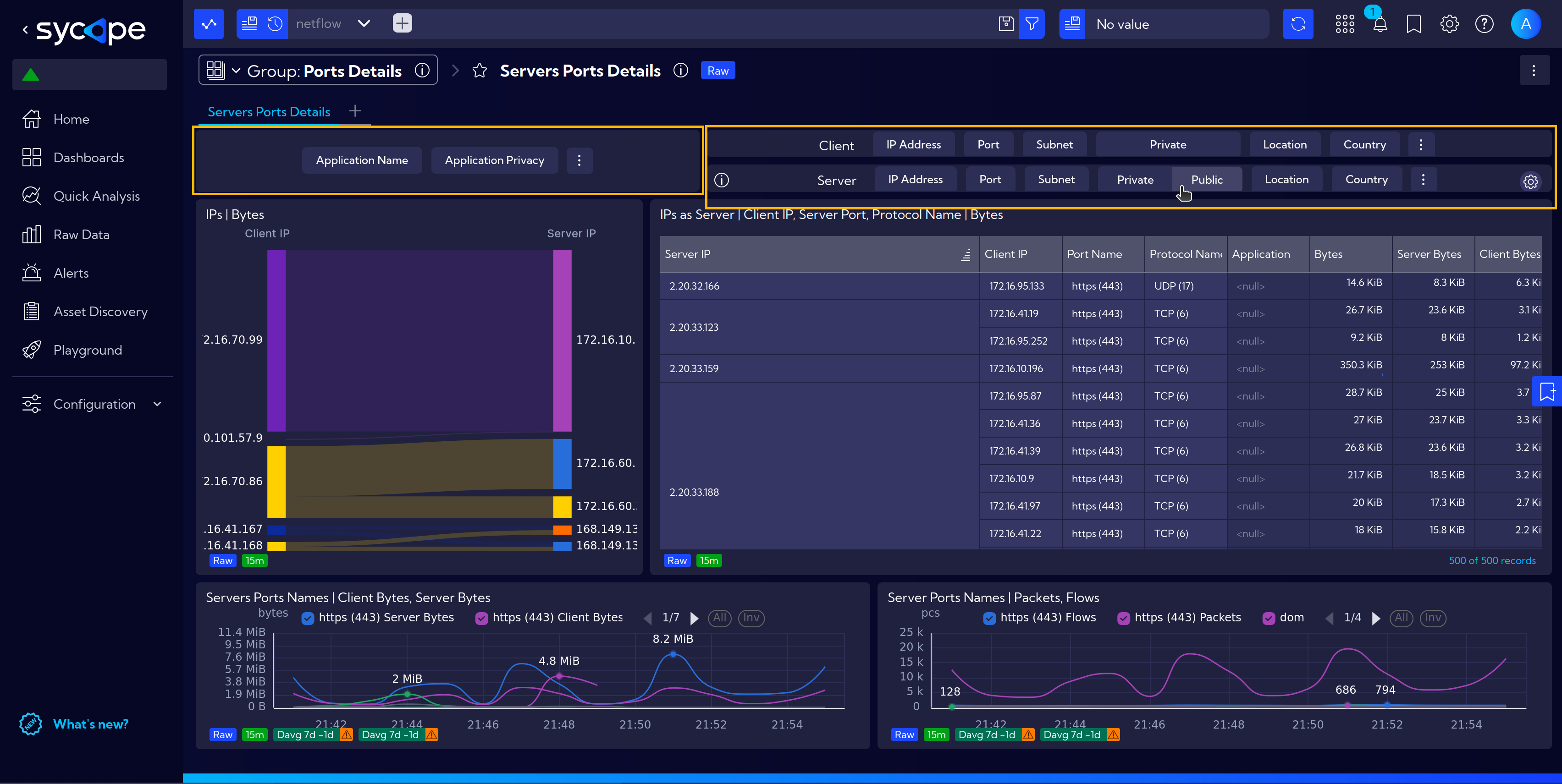
Task: Toggle https (443) Server Bytes series
Action: (x=308, y=619)
